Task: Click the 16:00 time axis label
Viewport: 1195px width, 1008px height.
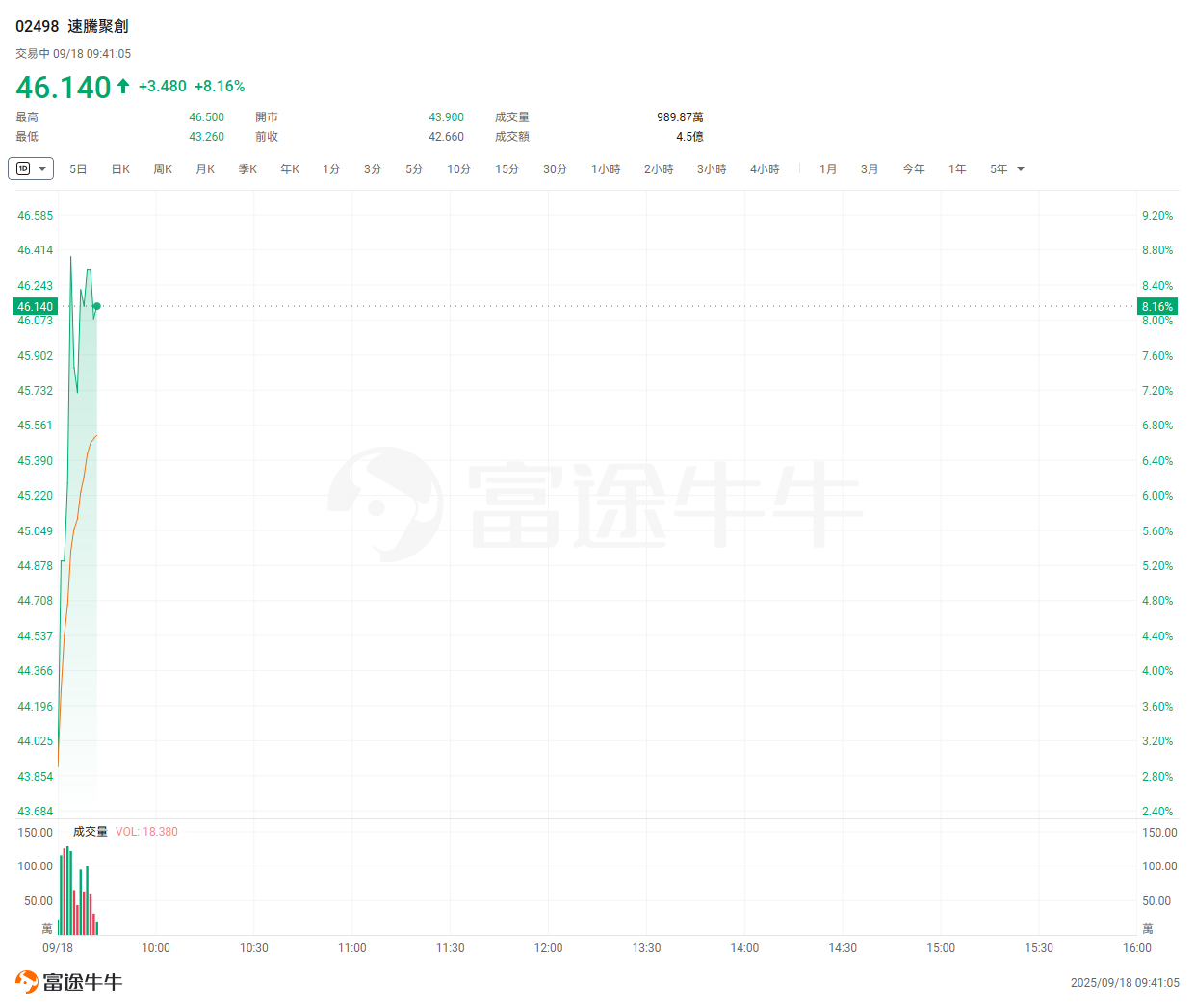Action: [1137, 948]
